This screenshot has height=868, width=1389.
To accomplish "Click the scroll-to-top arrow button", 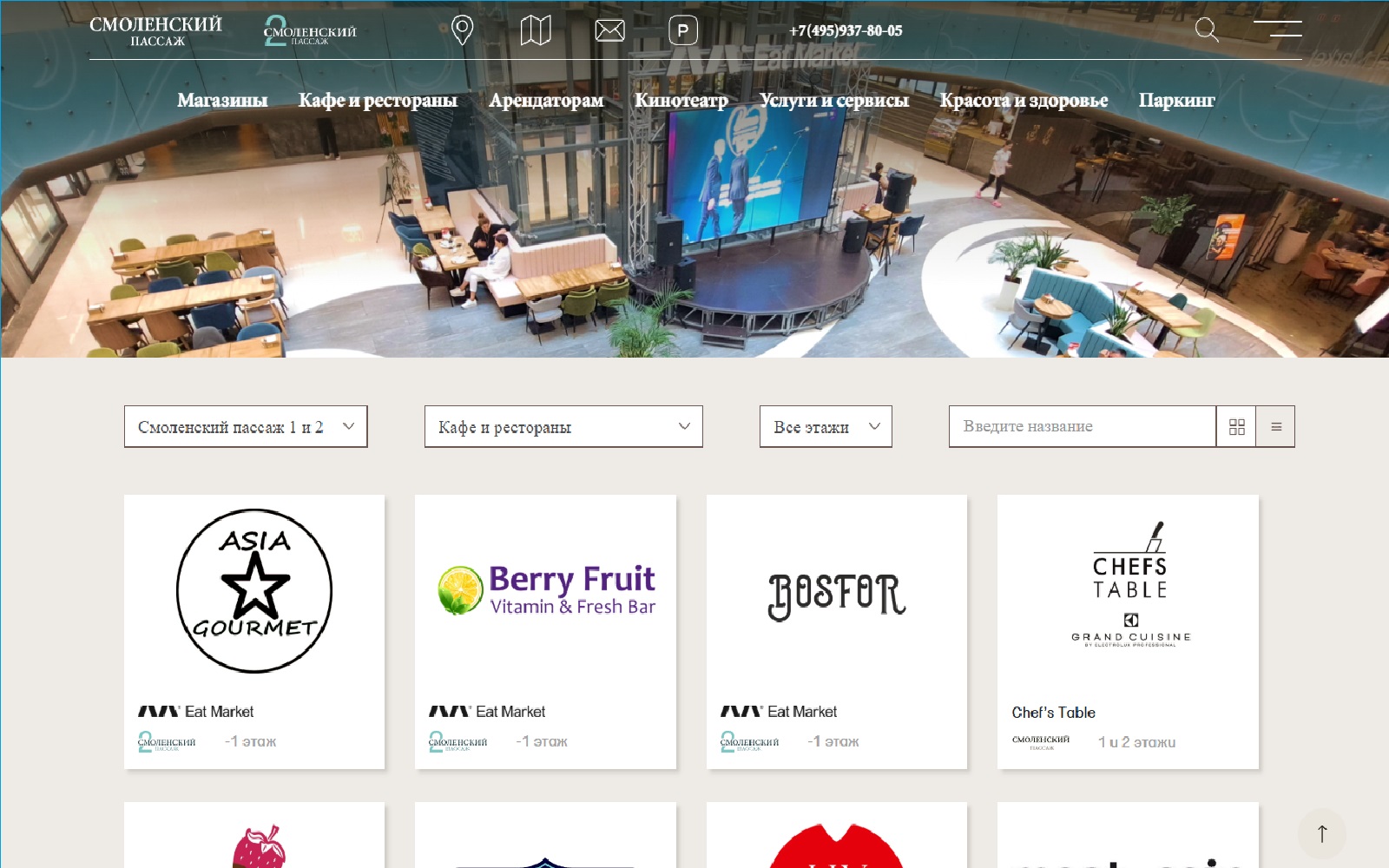I will pos(1322,834).
